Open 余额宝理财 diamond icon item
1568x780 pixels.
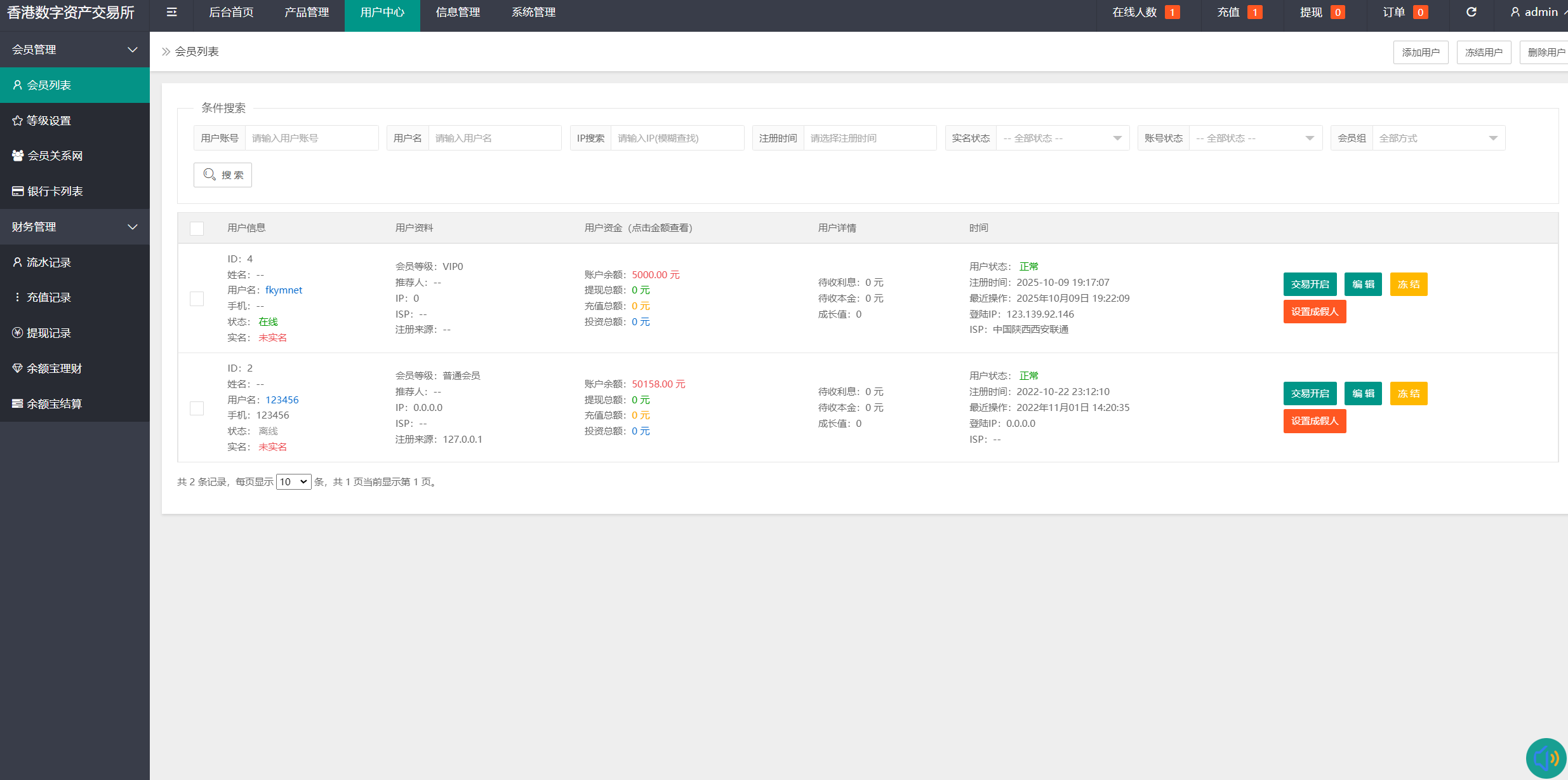tap(54, 368)
